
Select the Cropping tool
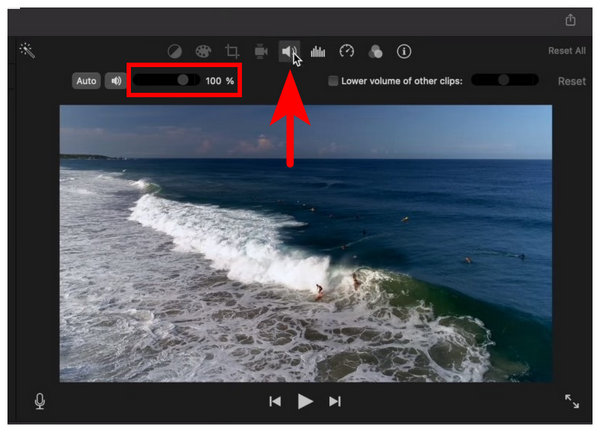tap(232, 51)
